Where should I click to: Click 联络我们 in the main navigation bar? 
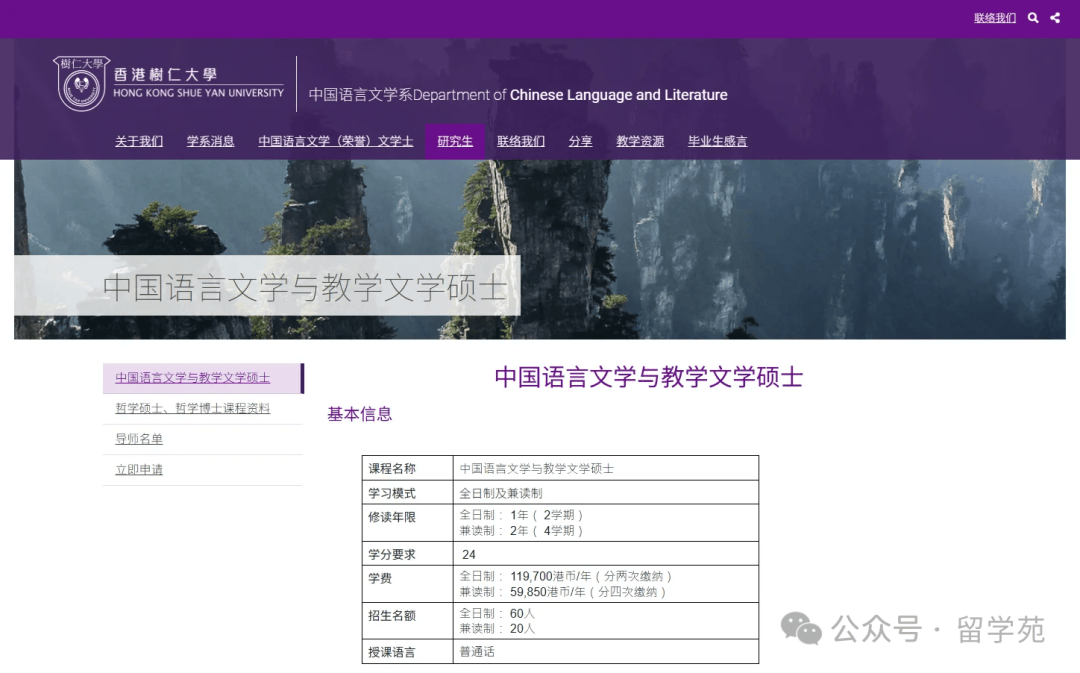521,141
